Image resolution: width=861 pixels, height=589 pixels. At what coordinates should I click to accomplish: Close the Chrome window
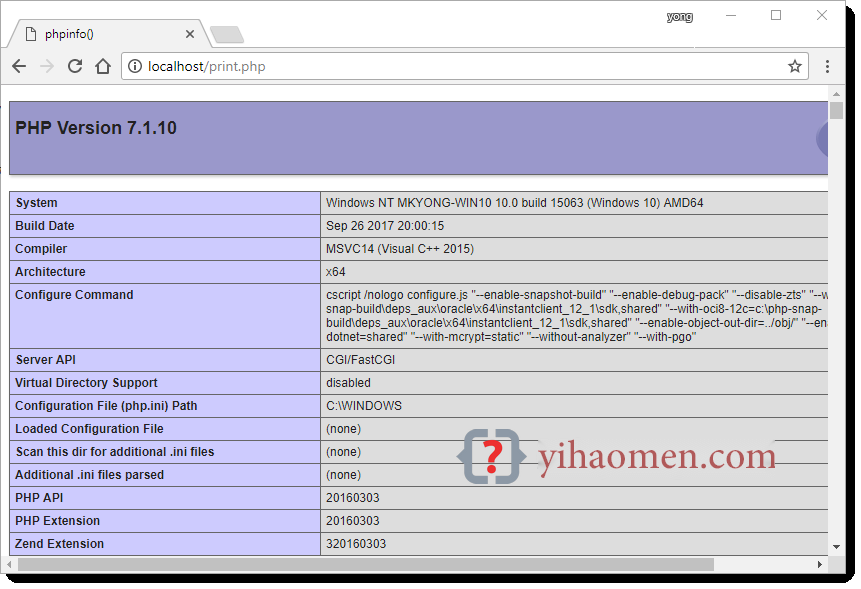tap(821, 15)
